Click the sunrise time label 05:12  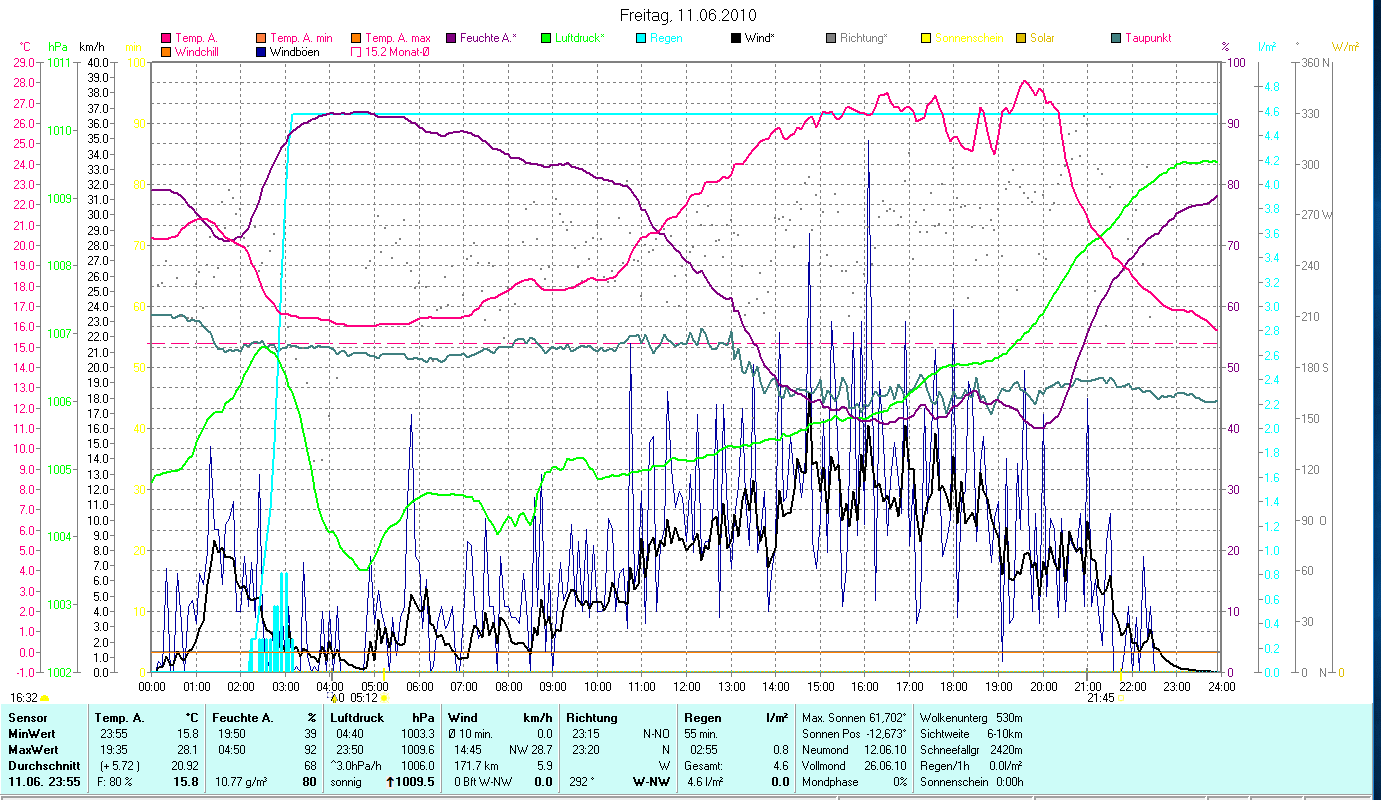point(362,698)
